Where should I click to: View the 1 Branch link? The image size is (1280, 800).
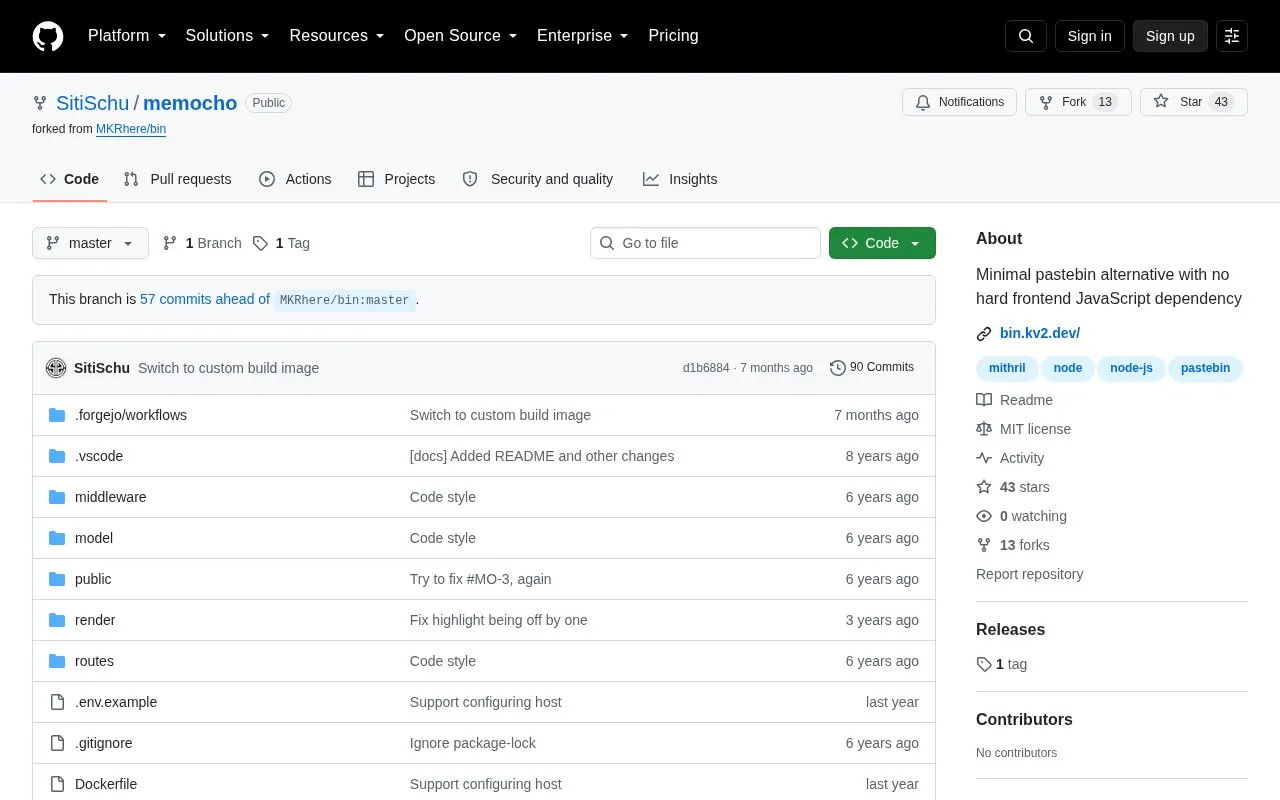(202, 243)
